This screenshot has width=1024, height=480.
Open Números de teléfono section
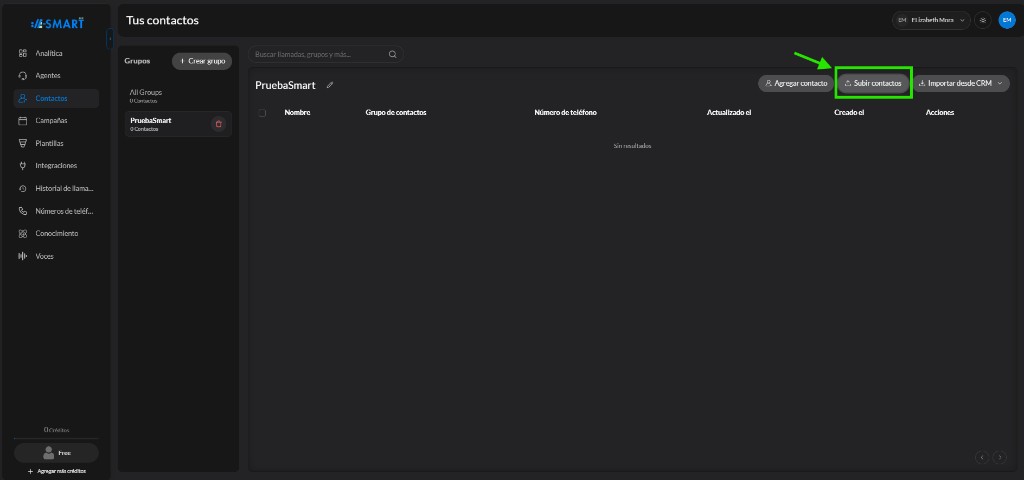56,211
